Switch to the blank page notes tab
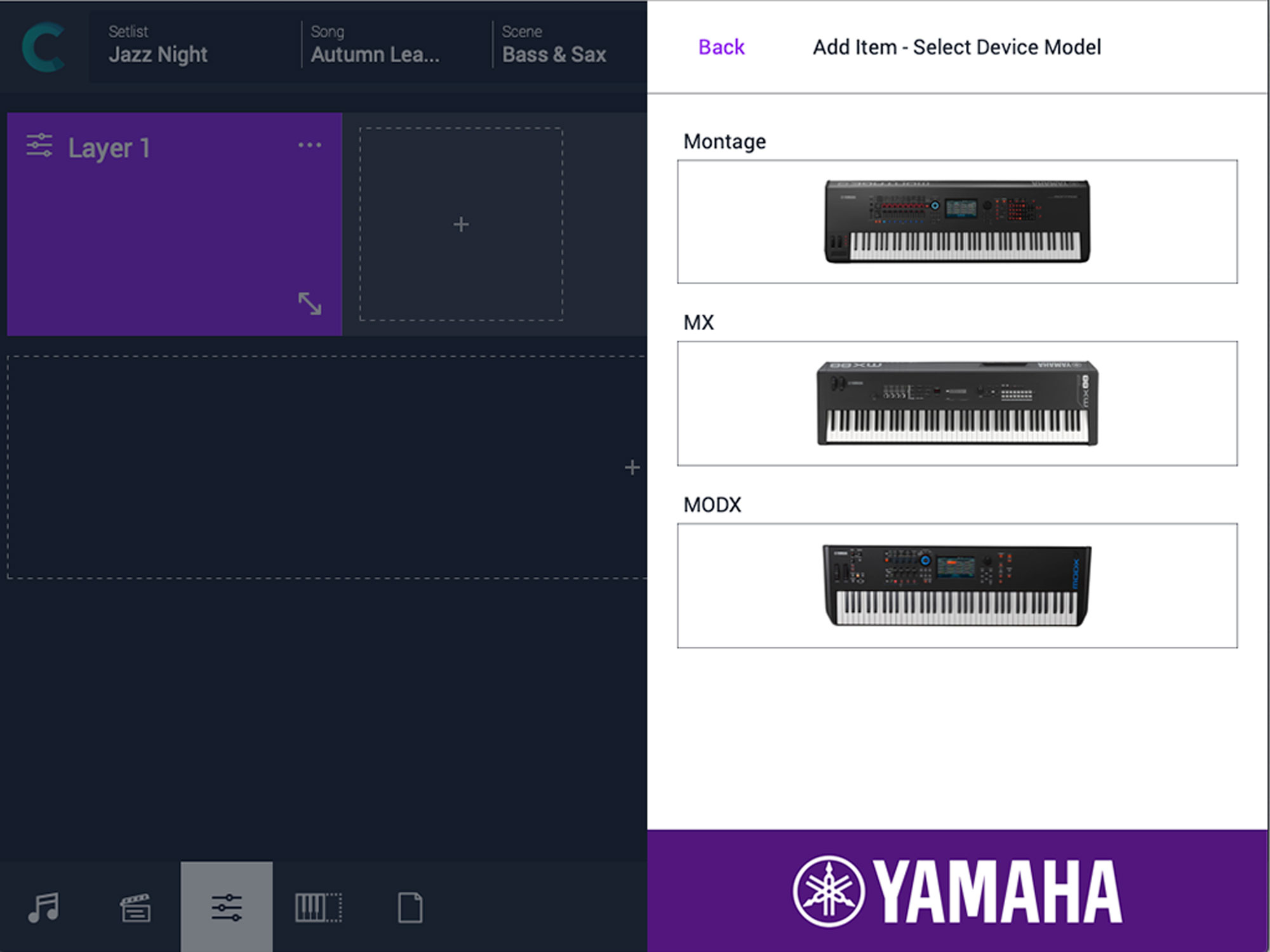Viewport: 1270px width, 952px height. [410, 908]
